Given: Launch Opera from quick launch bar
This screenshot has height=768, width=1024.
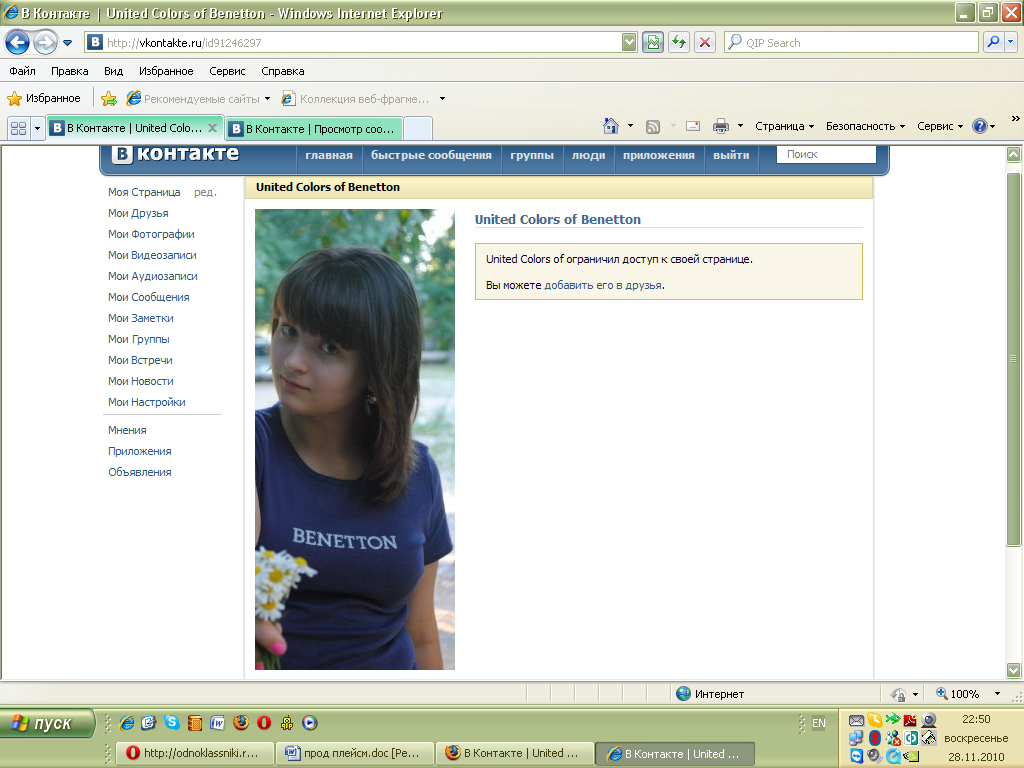Looking at the screenshot, I should pyautogui.click(x=264, y=722).
